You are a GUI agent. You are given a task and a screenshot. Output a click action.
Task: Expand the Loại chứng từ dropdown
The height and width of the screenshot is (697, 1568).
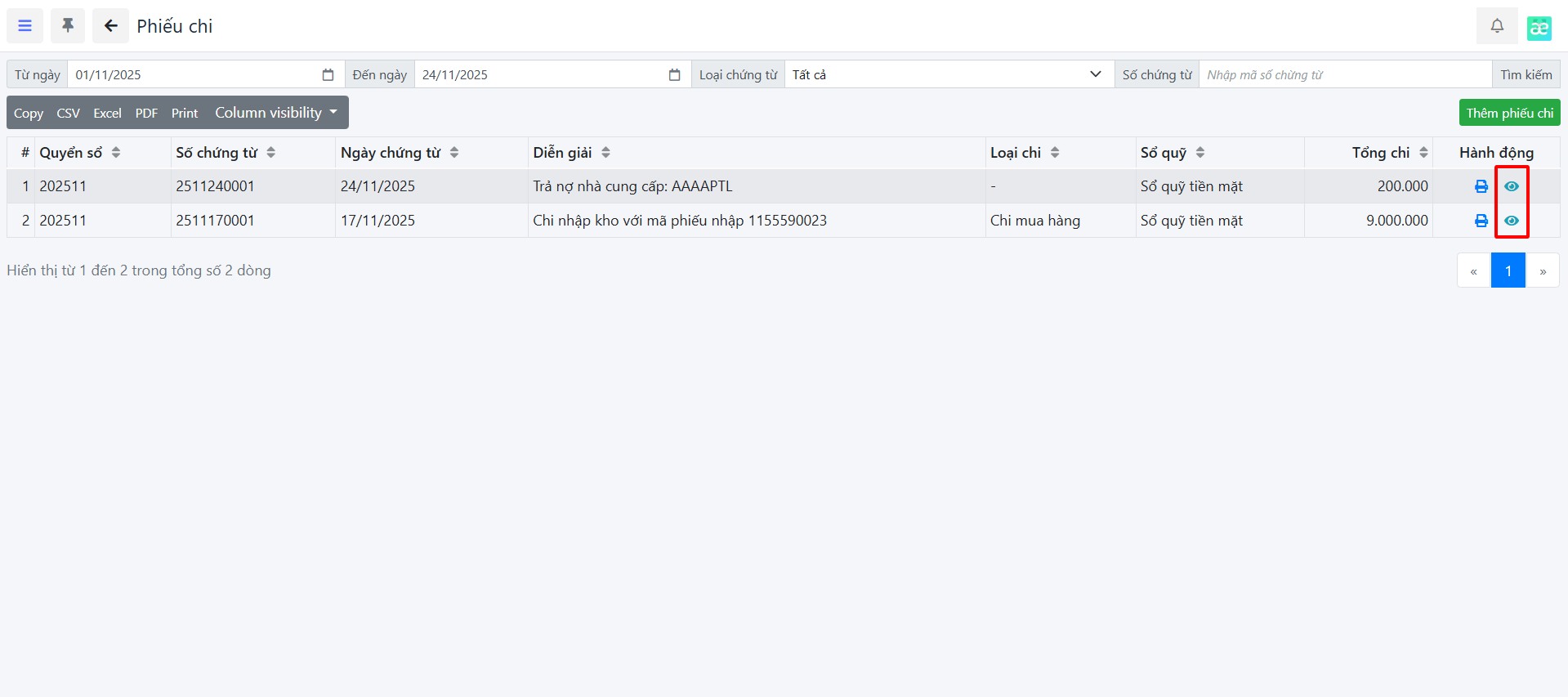[949, 75]
